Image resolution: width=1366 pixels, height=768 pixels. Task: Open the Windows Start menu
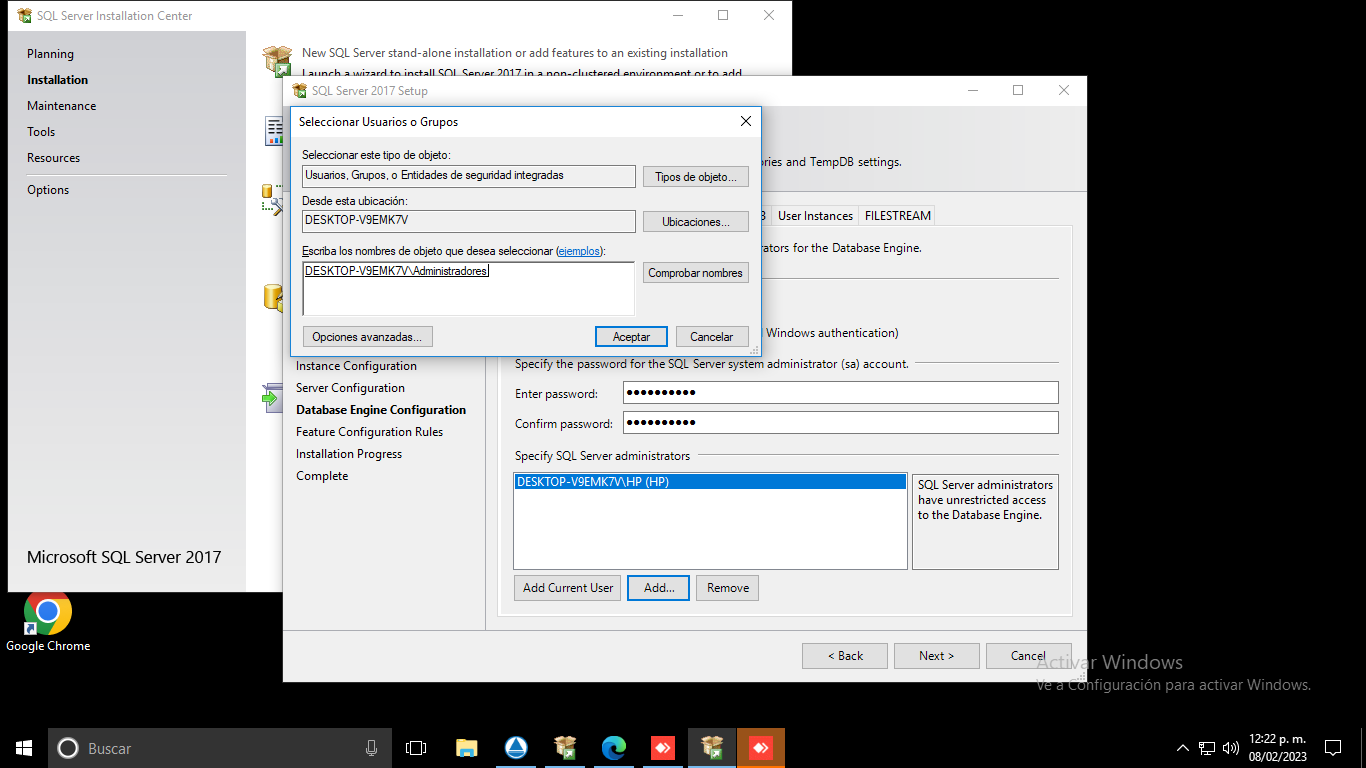pos(24,748)
